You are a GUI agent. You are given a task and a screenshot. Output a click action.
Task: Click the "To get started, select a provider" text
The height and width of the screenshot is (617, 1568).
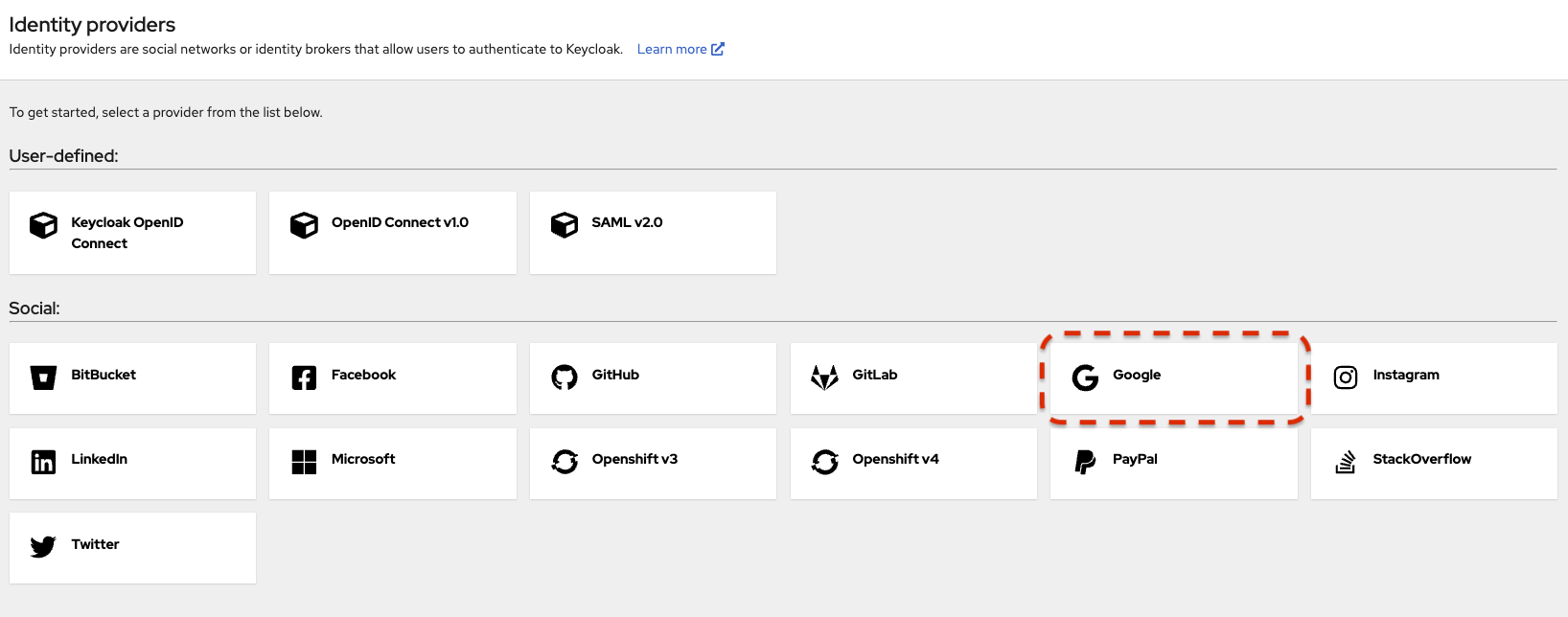pyautogui.click(x=166, y=112)
